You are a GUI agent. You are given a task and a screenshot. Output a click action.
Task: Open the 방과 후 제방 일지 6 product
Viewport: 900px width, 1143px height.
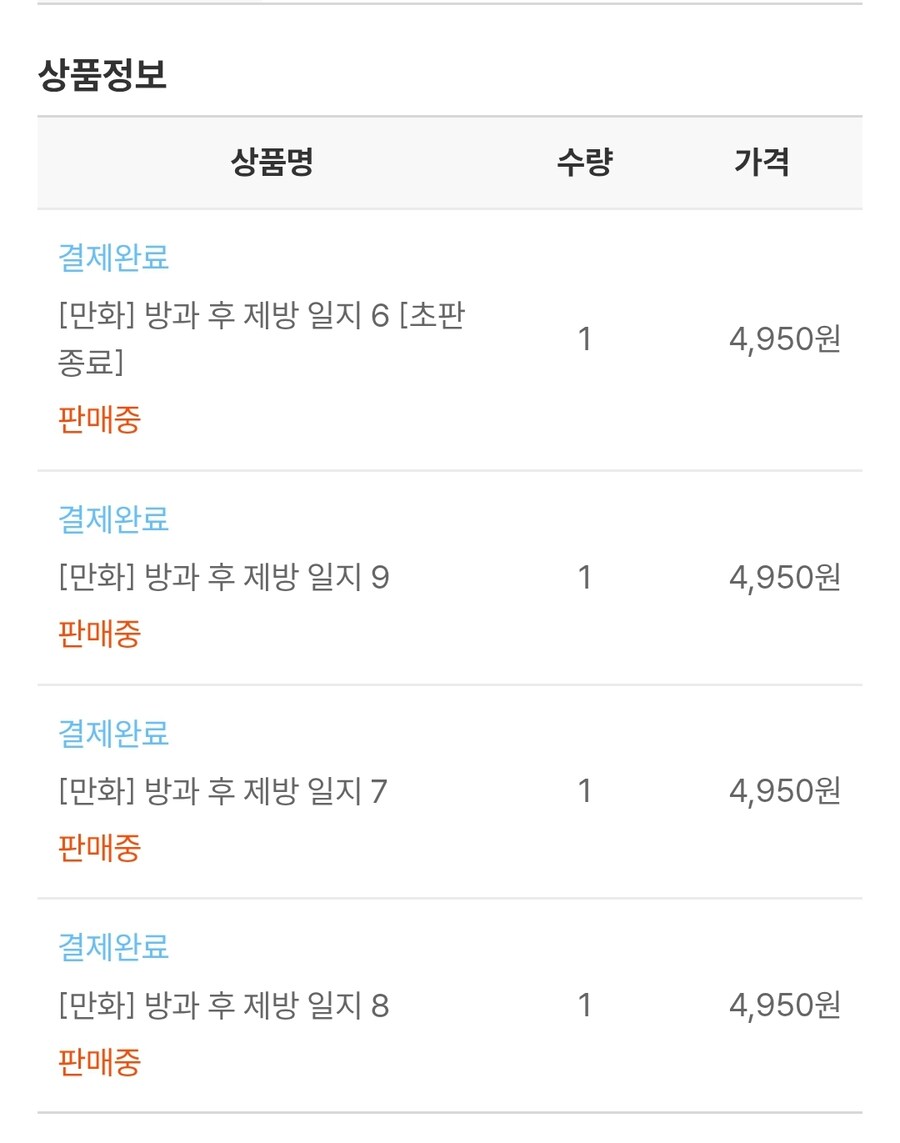pyautogui.click(x=261, y=339)
